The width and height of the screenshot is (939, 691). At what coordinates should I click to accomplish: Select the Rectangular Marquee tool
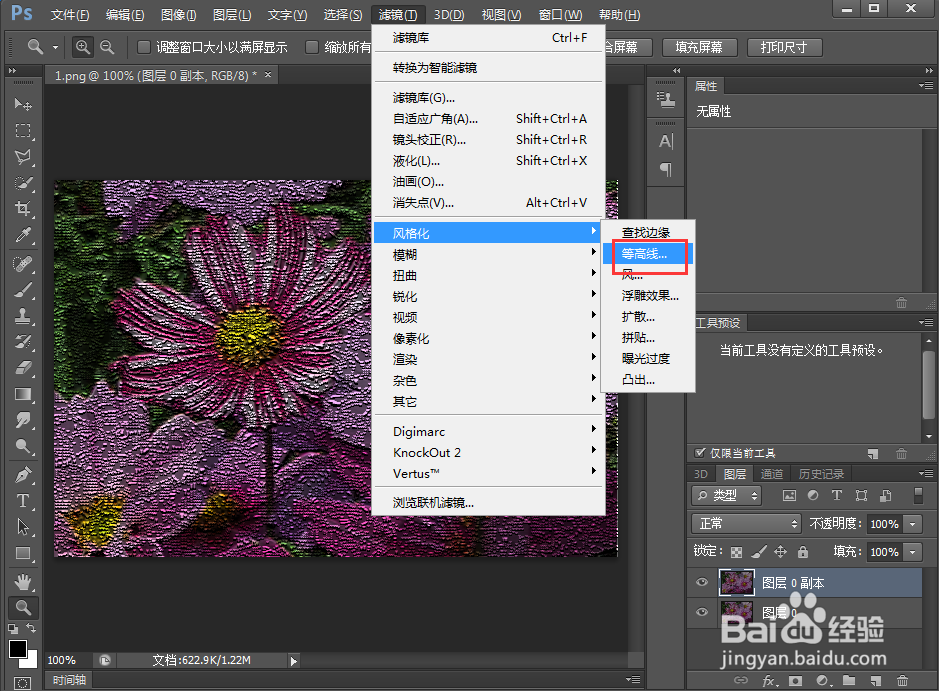click(x=23, y=131)
